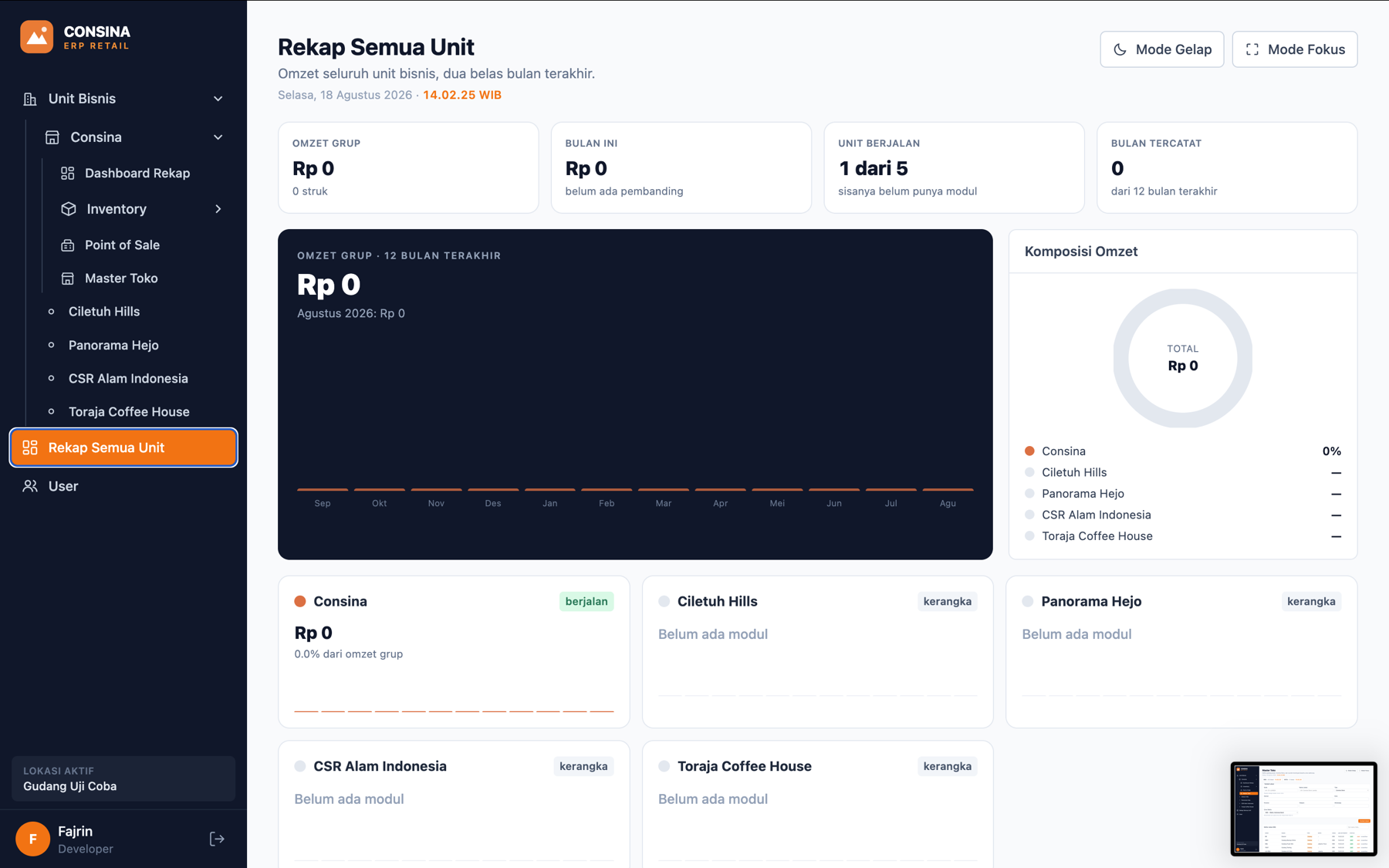This screenshot has width=1389, height=868.
Task: Click the Komposisi Omzet donut chart
Action: pos(1183,358)
